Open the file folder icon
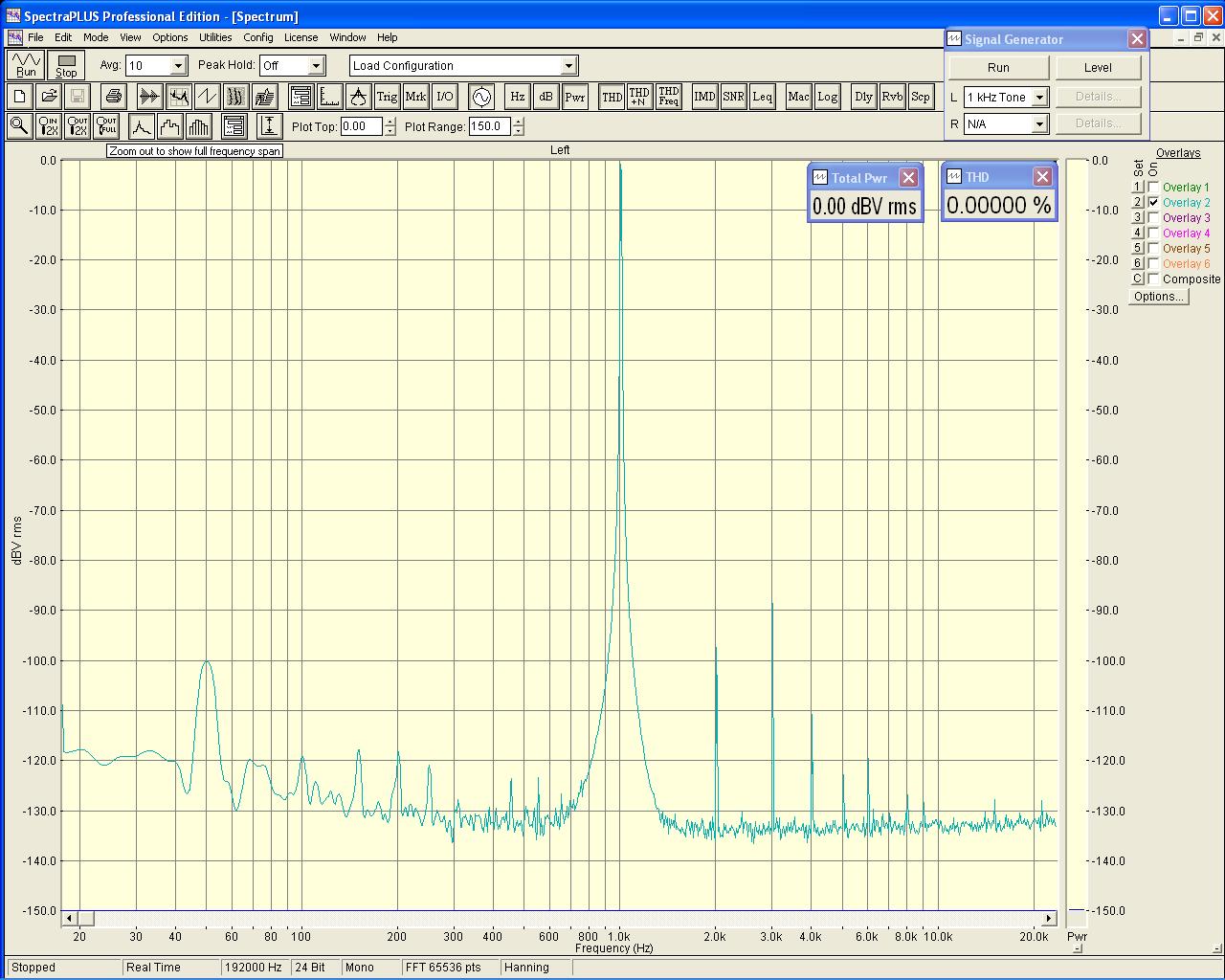 click(49, 97)
